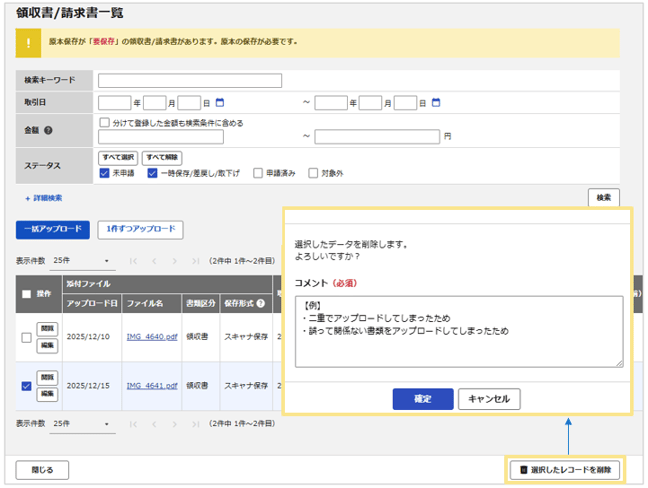Image resolution: width=648 pixels, height=488 pixels.
Task: Uncheck 一時保存/差戻し/取下げ status checkbox
Action: point(152,173)
